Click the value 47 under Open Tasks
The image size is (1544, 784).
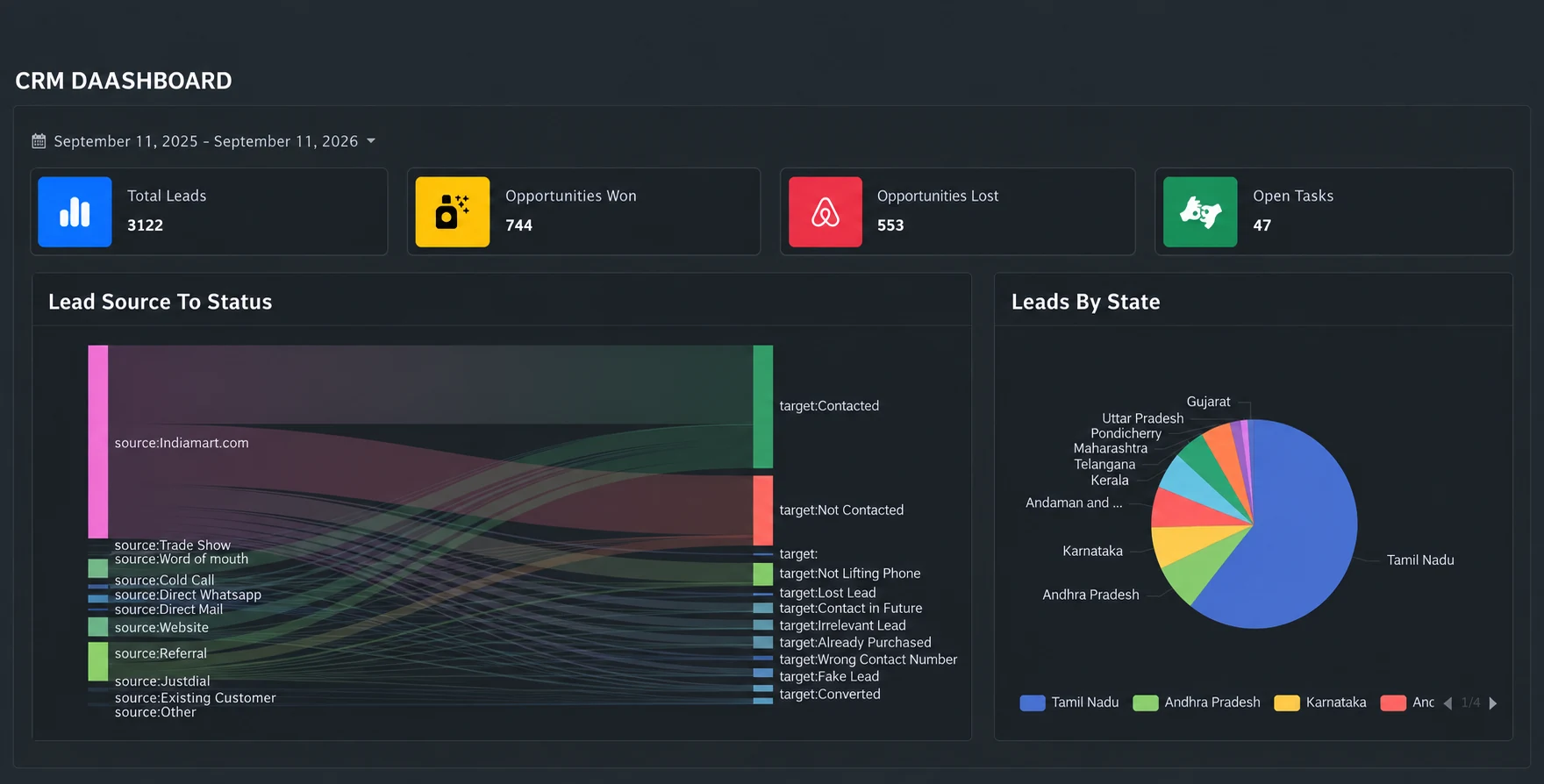[1262, 225]
